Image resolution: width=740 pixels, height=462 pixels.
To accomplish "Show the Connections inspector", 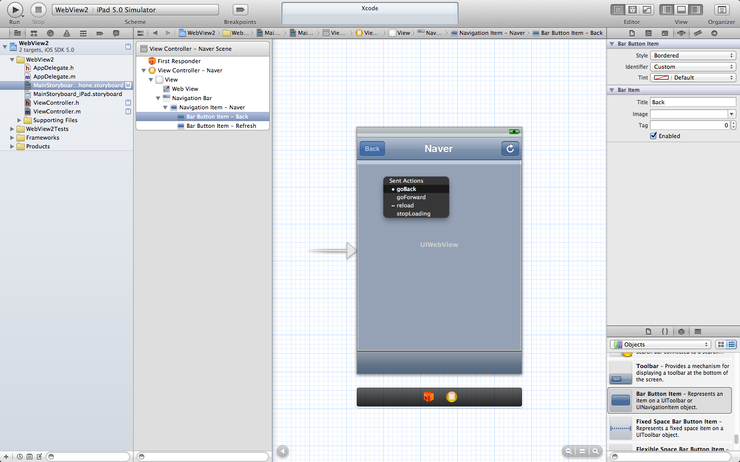I will (x=714, y=33).
